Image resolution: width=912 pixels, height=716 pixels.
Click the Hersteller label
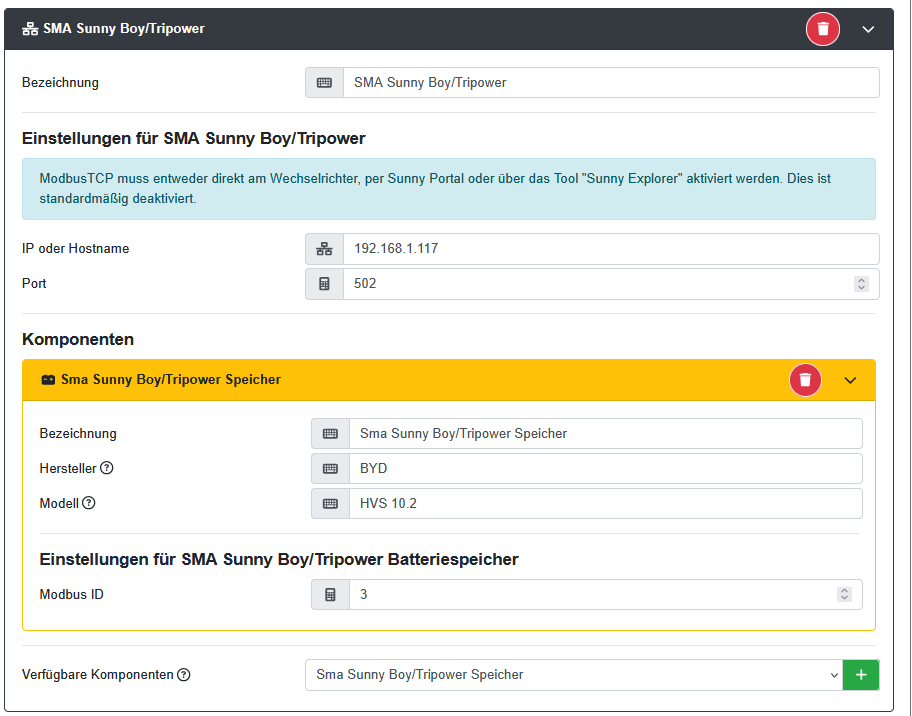68,469
